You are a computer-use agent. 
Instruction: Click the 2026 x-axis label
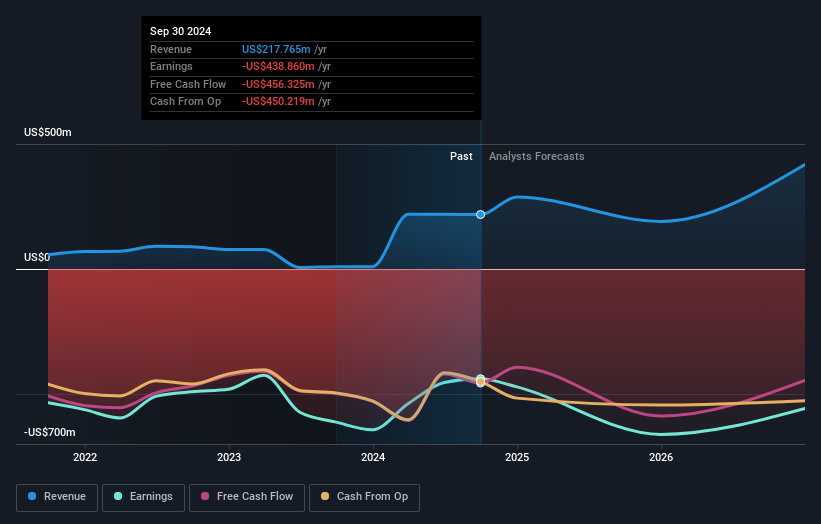[661, 457]
